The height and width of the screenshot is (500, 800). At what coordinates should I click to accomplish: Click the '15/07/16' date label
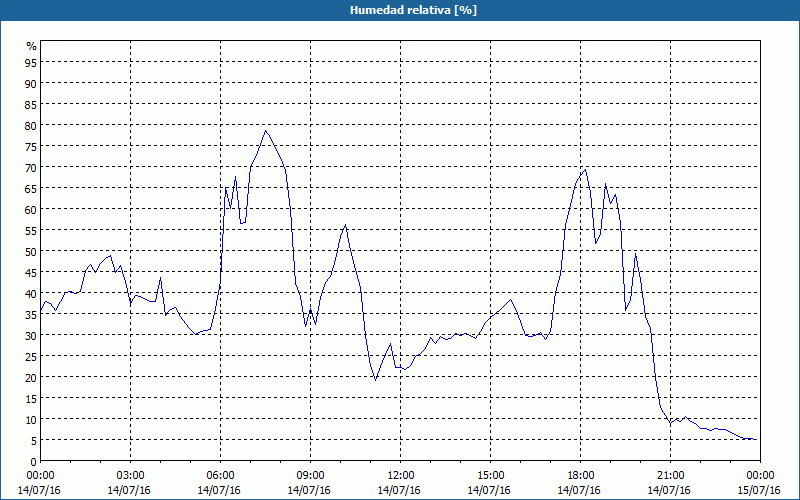[x=759, y=490]
